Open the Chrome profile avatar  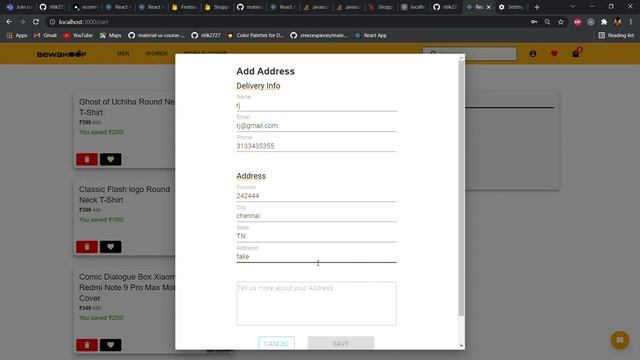[618, 22]
